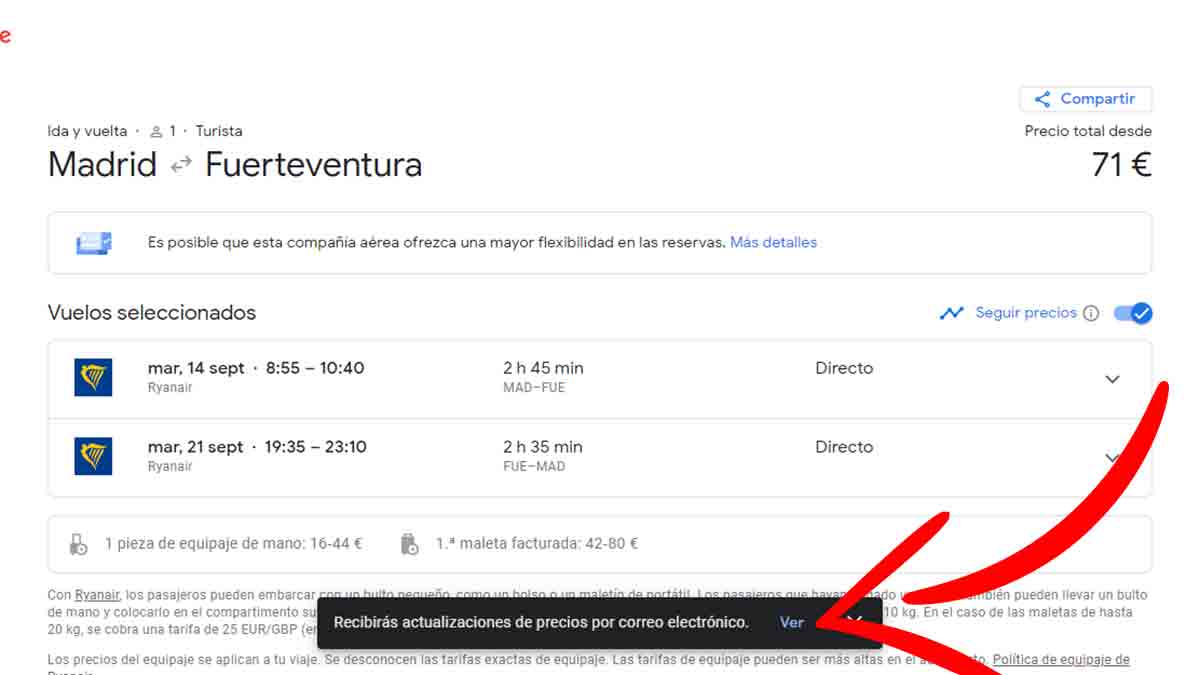Disable the Seguir precios price tracking switch
Image resolution: width=1200 pixels, height=675 pixels.
tap(1133, 313)
